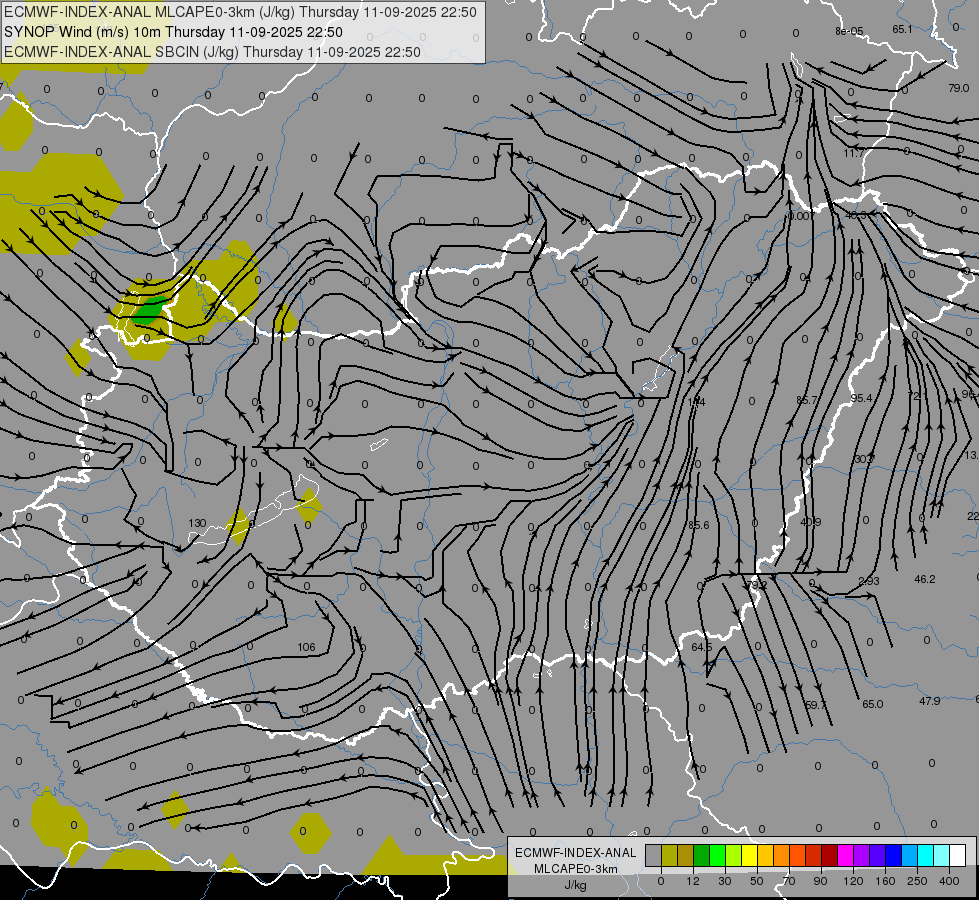Click the magenta swatch in the color scale
The height and width of the screenshot is (900, 979).
click(x=845, y=855)
